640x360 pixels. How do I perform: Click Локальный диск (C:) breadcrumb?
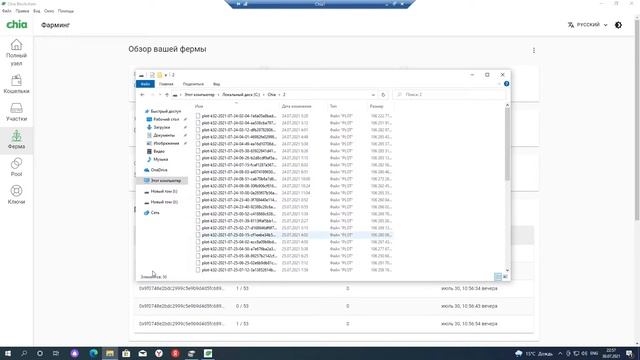241,95
